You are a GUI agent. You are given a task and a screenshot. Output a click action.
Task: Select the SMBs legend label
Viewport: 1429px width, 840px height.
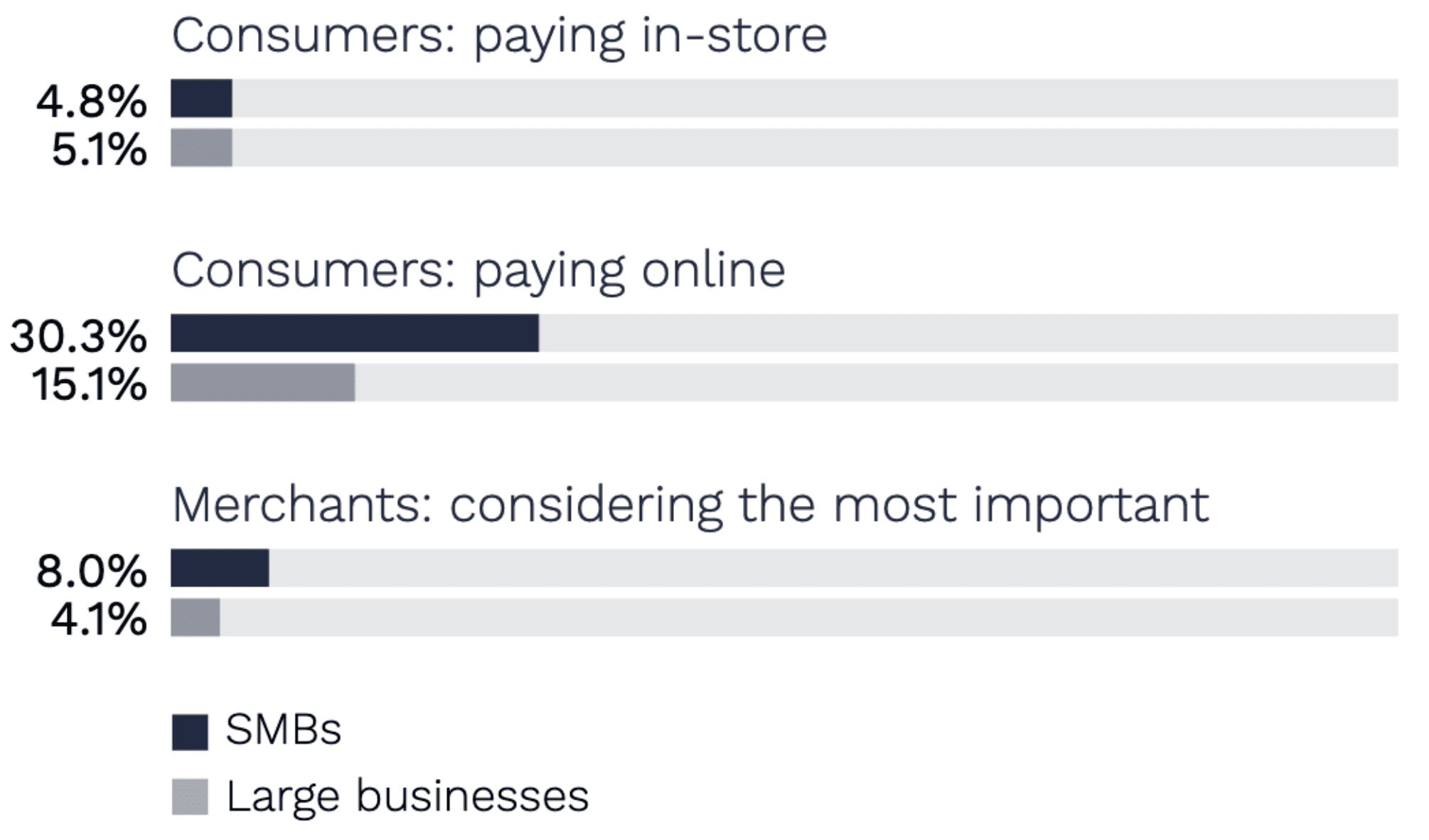(x=283, y=730)
